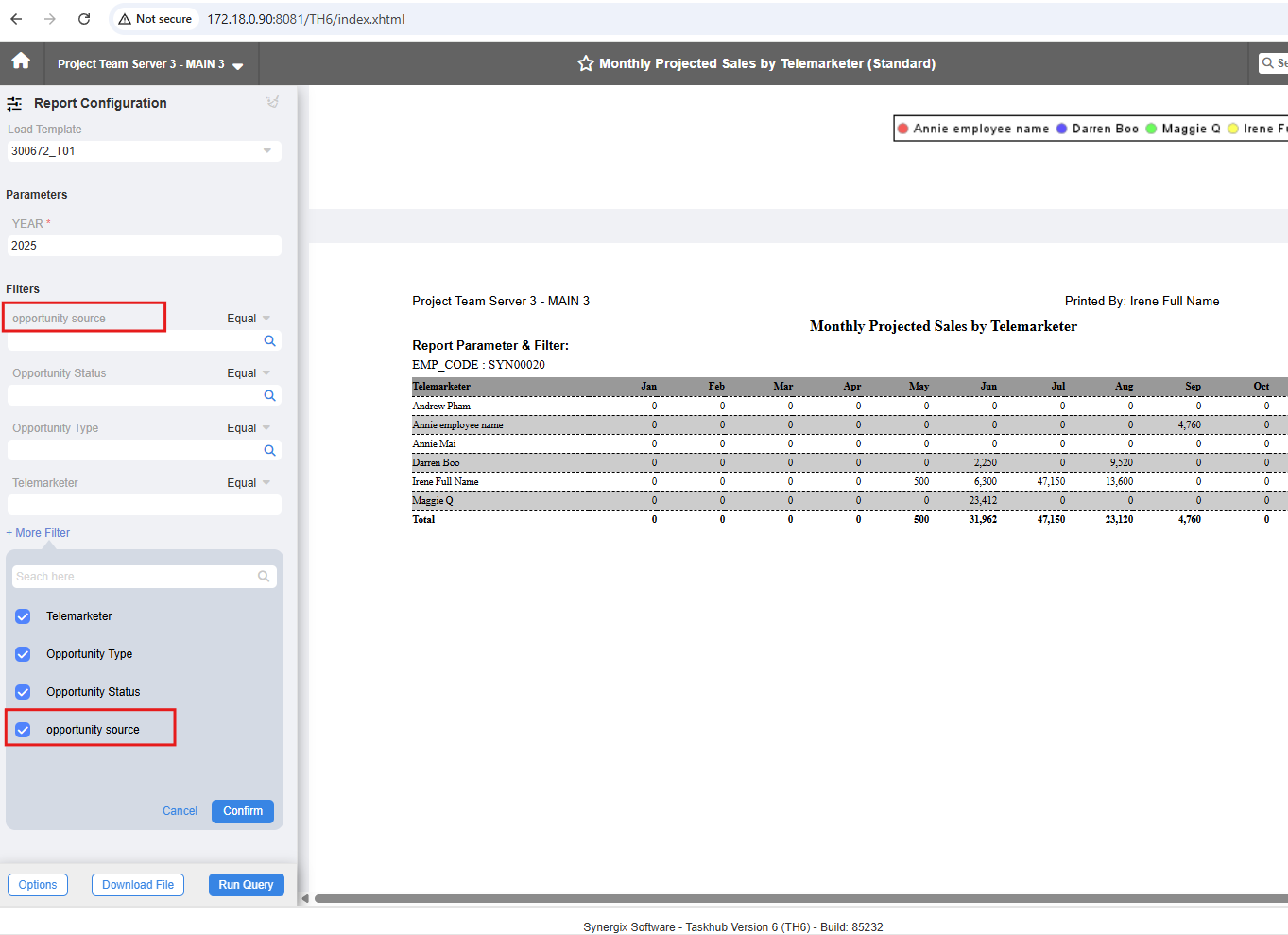Click the Confirm button
Viewport: 1288px width, 935px height.
pyautogui.click(x=243, y=811)
